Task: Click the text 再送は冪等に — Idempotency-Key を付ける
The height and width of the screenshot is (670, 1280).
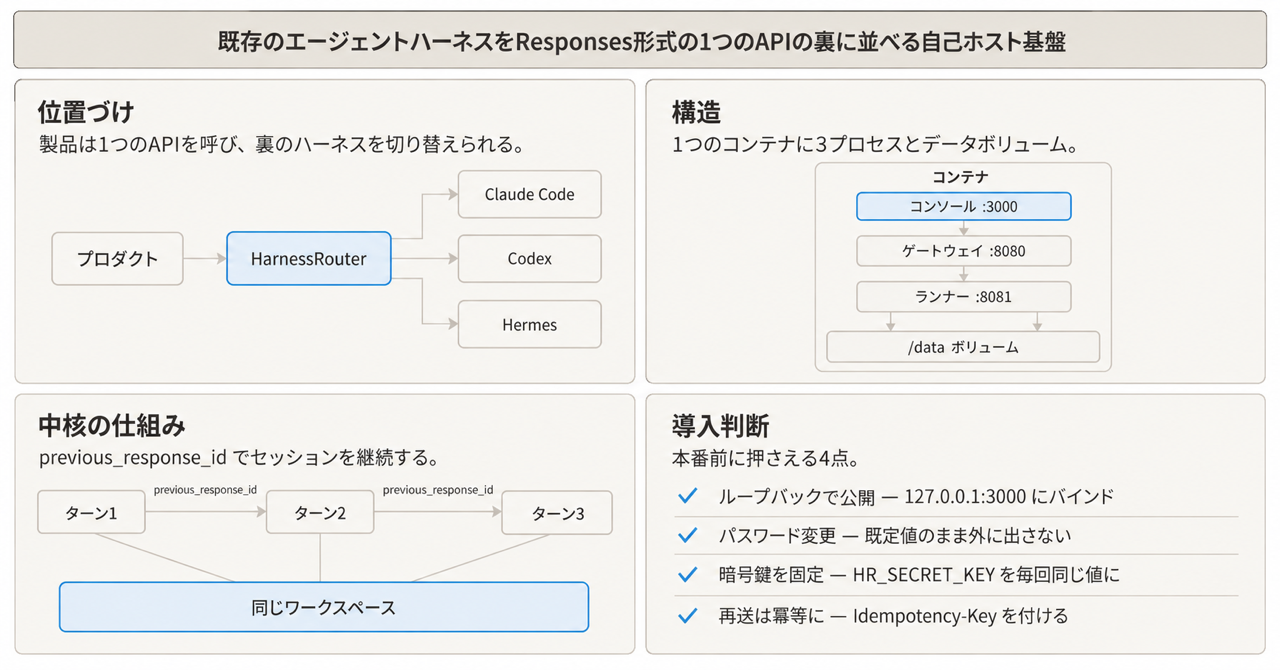Action: 893,616
